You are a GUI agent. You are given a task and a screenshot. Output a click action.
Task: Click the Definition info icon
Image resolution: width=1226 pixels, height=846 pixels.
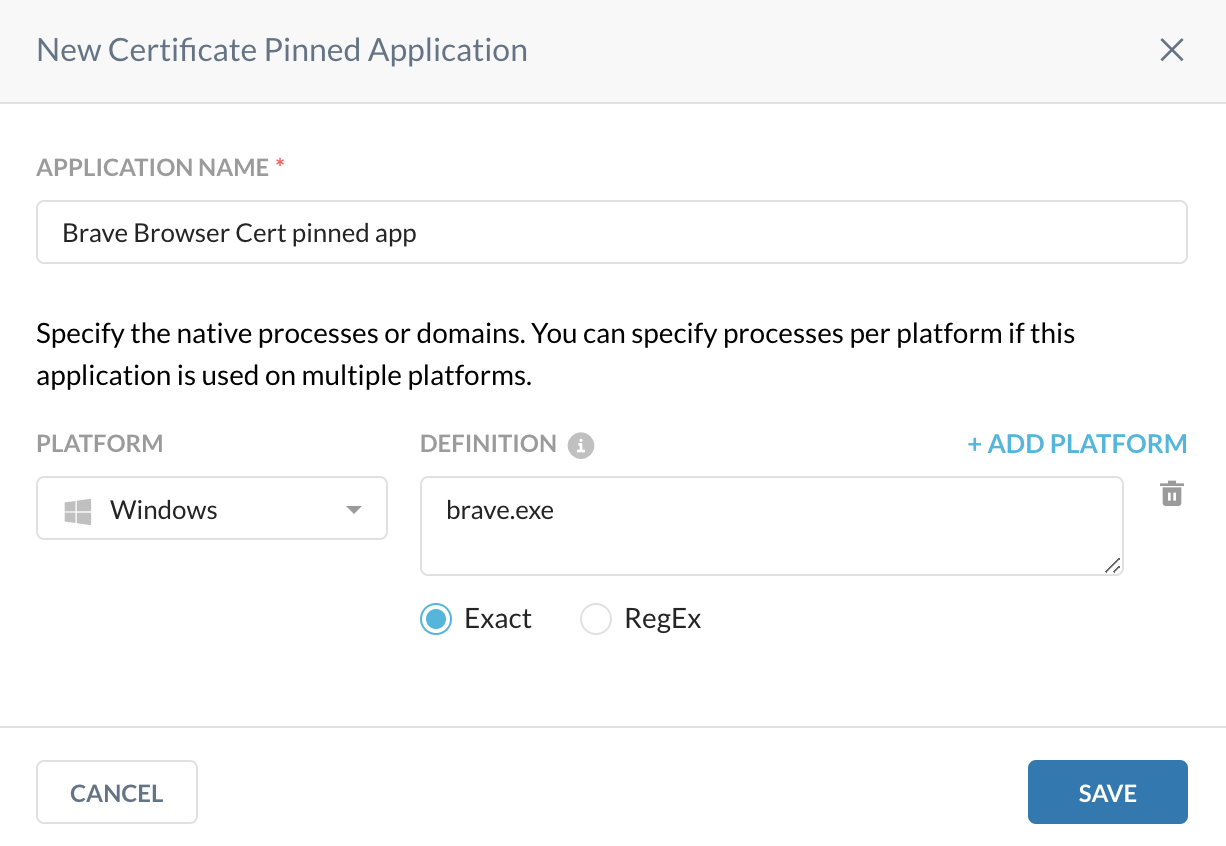(x=581, y=445)
